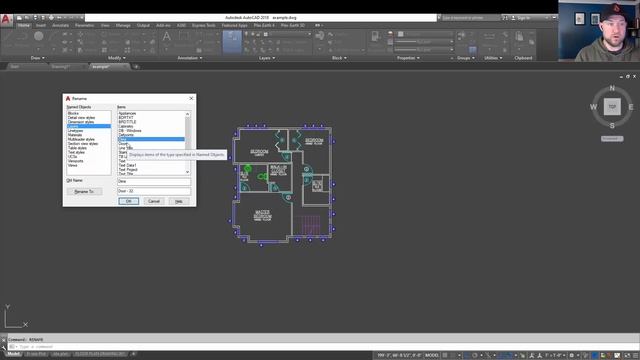This screenshot has height=360, width=640.
Task: Expand the Layers panel dropdown
Action: 267,58
